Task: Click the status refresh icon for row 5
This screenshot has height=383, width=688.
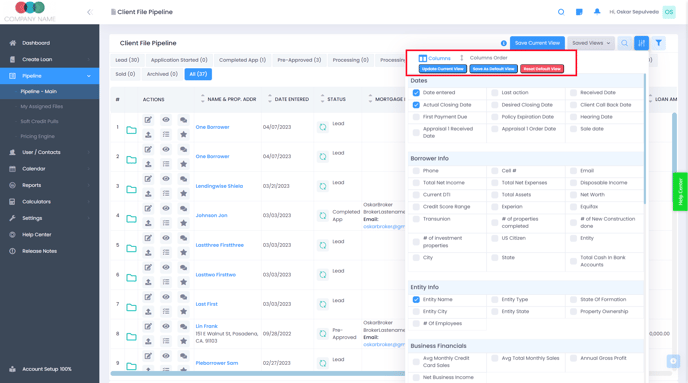Action: (322, 245)
